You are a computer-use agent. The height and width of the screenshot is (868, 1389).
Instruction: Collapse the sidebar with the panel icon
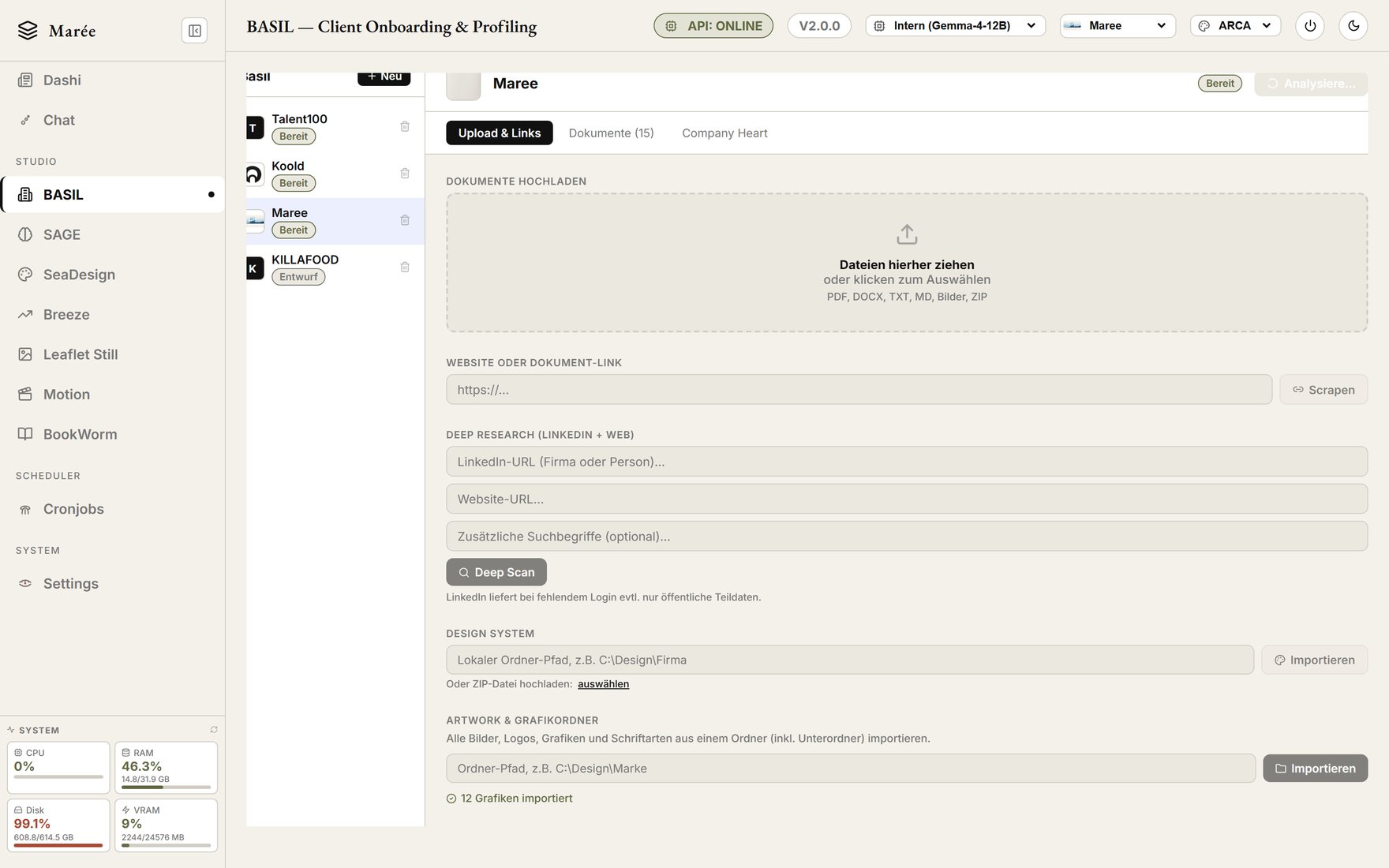(x=194, y=31)
